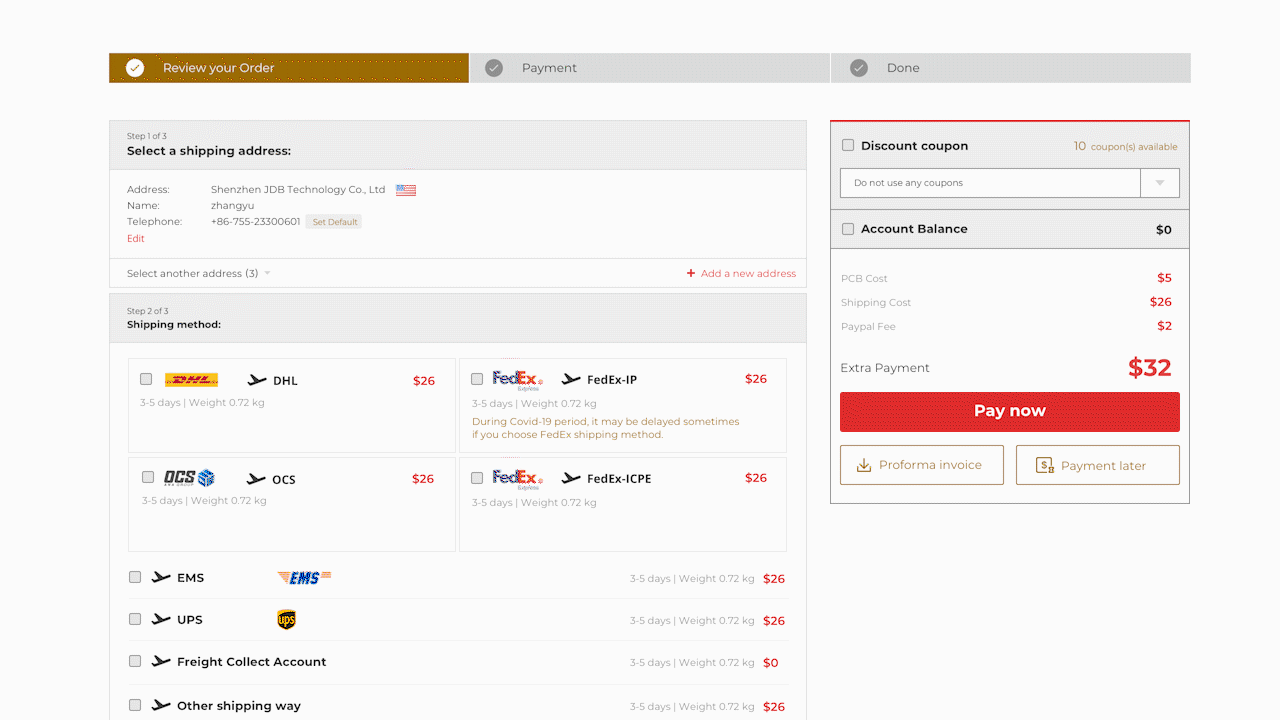Download the Proforma invoice
The image size is (1280, 720).
(921, 465)
